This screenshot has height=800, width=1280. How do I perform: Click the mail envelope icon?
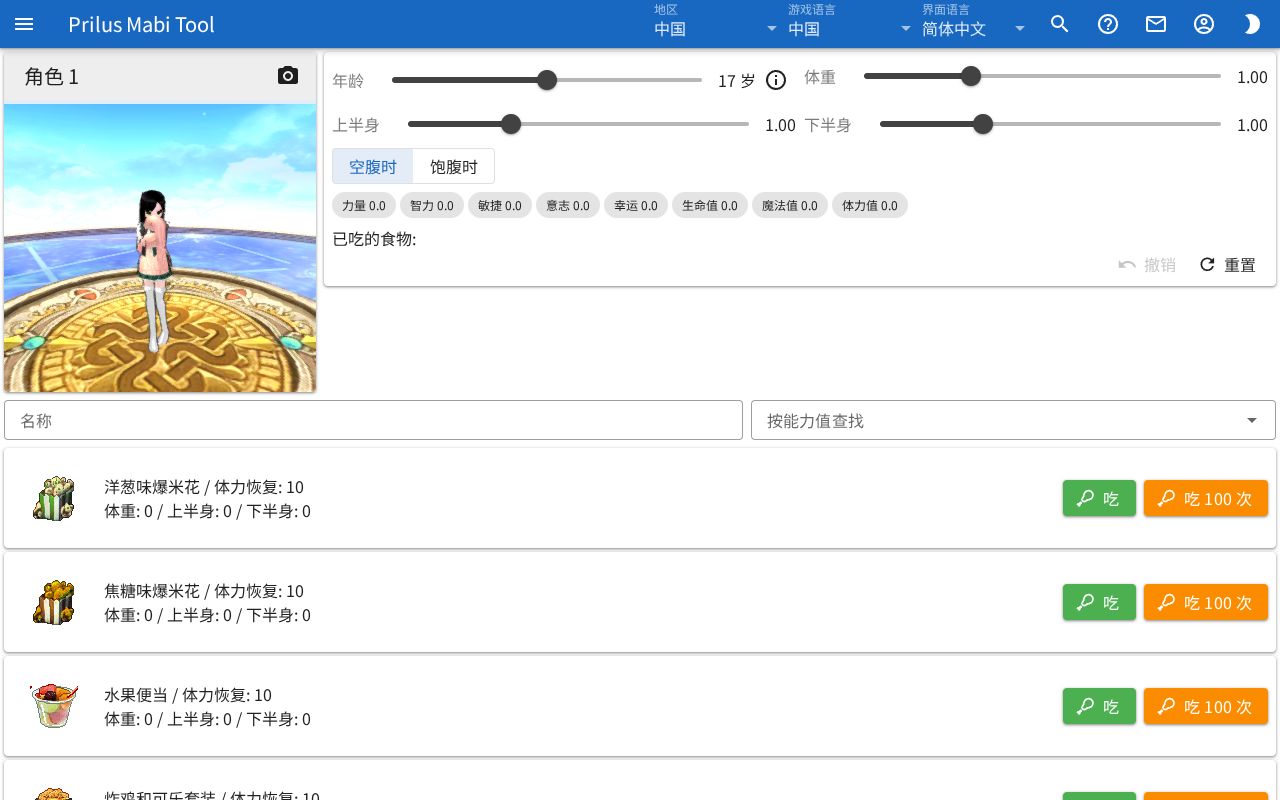coord(1156,24)
